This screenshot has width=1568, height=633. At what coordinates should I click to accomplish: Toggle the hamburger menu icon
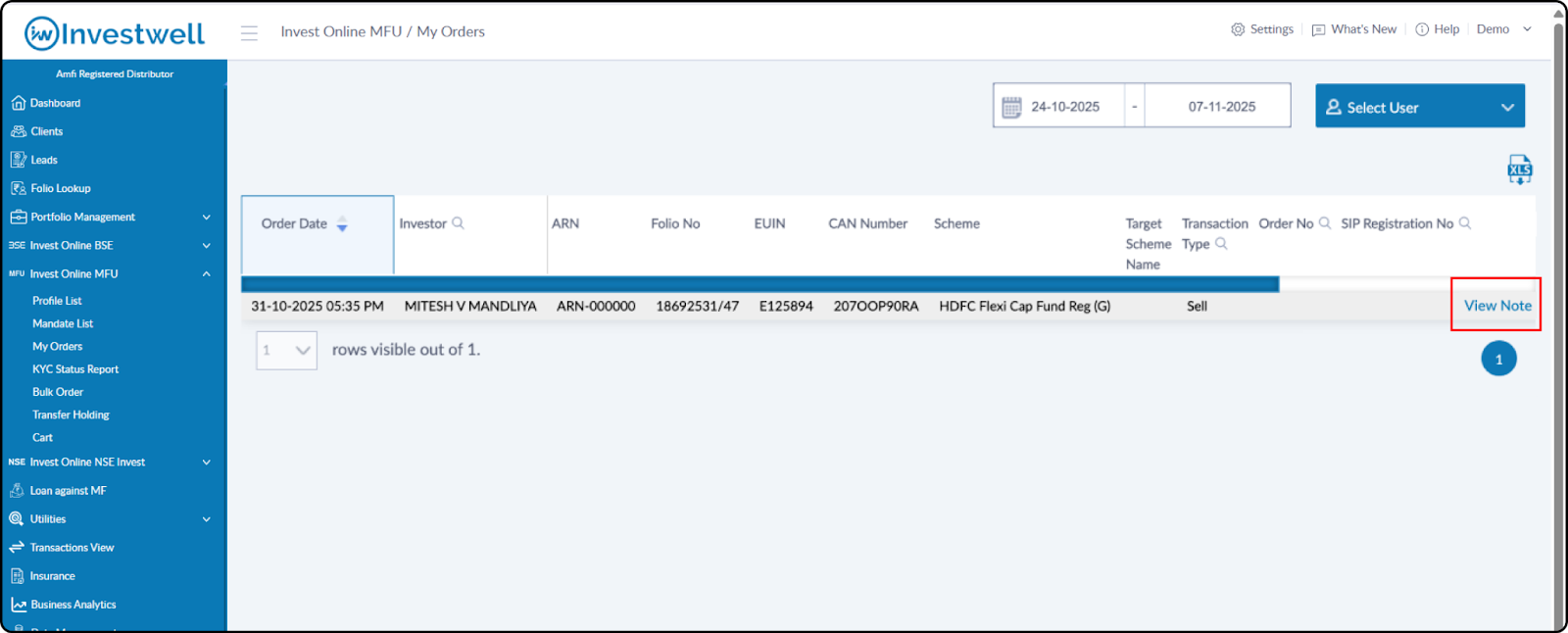click(x=249, y=33)
